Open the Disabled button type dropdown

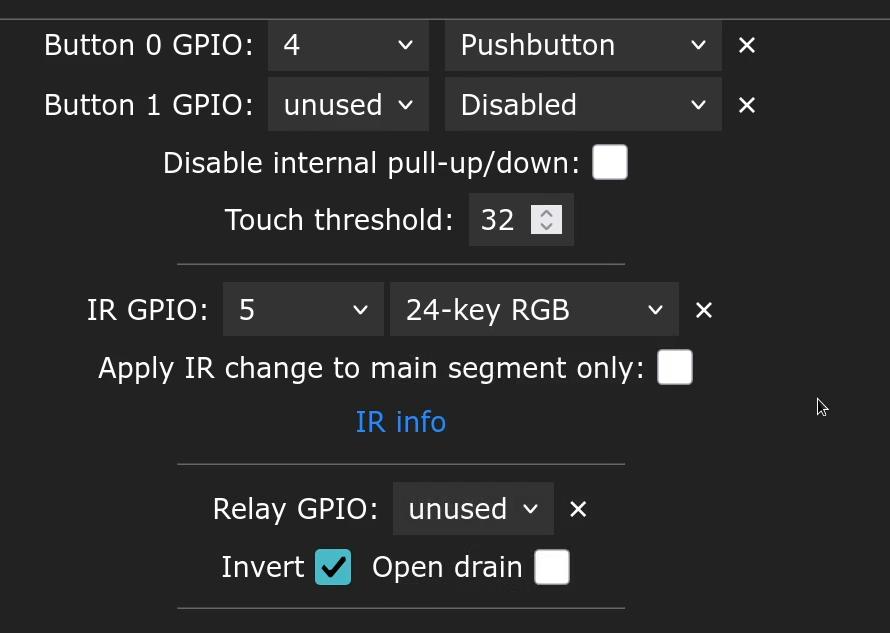tap(583, 105)
